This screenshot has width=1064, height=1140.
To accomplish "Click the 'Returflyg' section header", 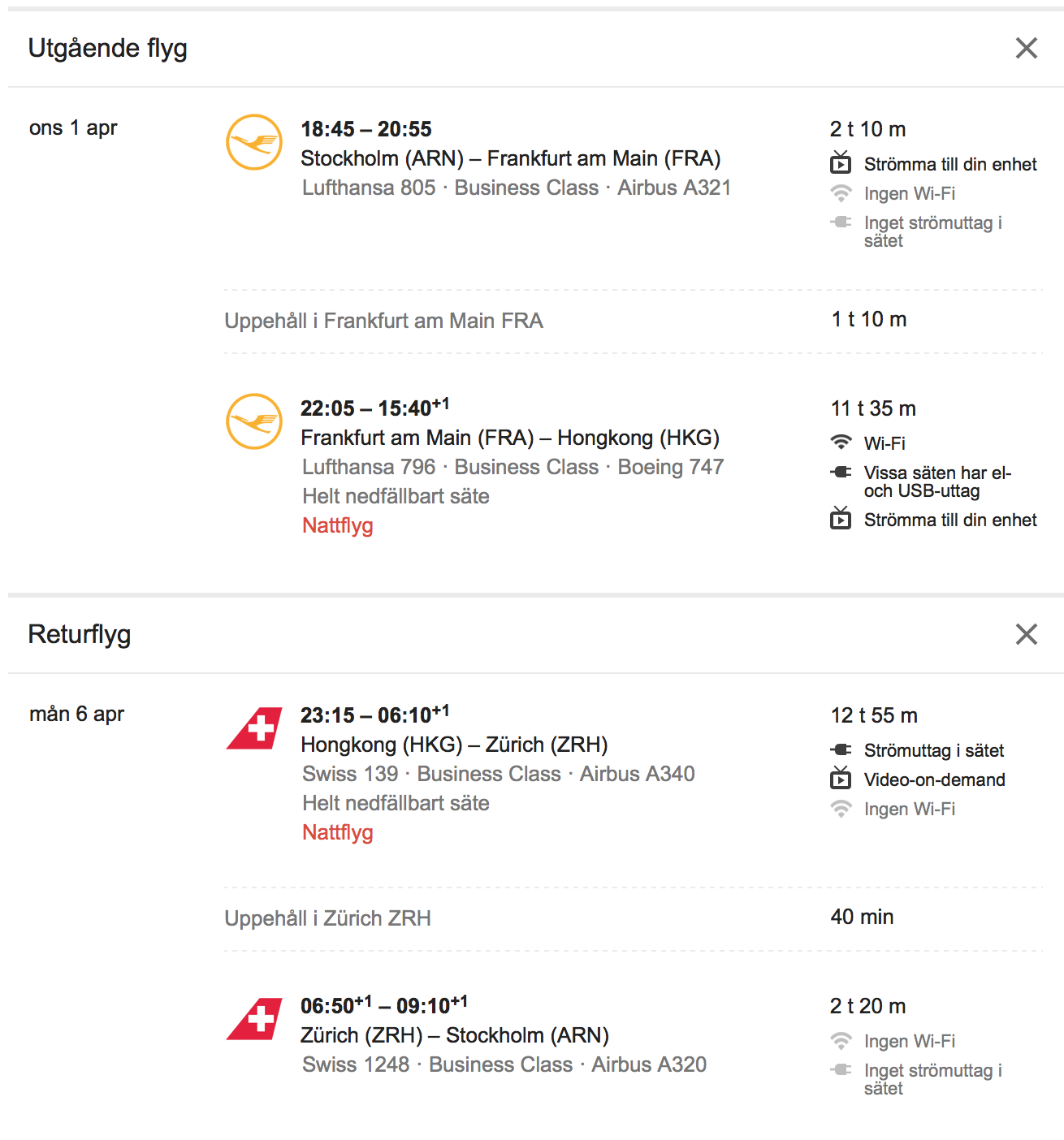I will tap(80, 634).
